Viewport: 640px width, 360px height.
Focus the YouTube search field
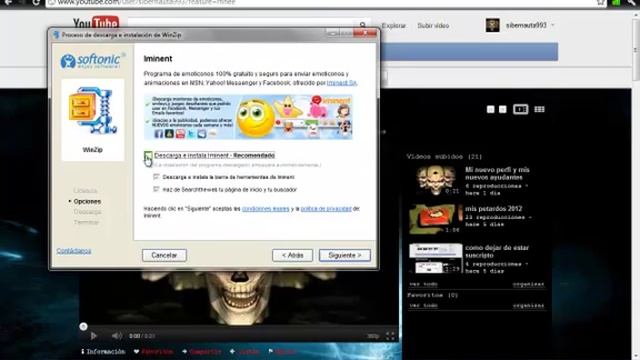tap(241, 23)
